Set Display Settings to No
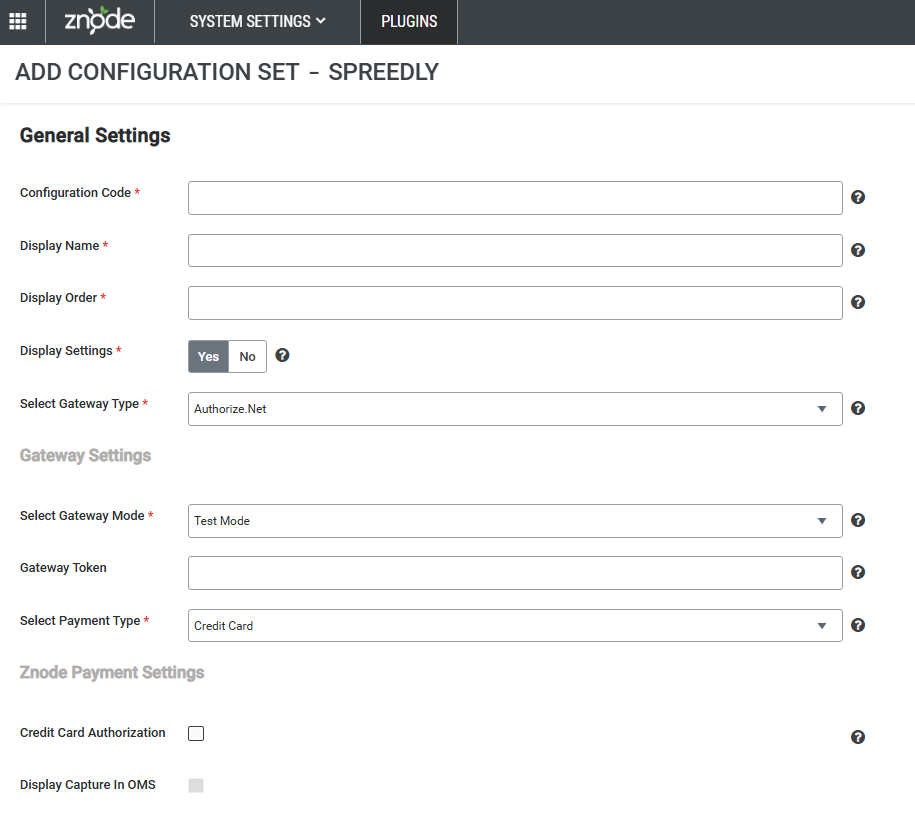 point(247,357)
